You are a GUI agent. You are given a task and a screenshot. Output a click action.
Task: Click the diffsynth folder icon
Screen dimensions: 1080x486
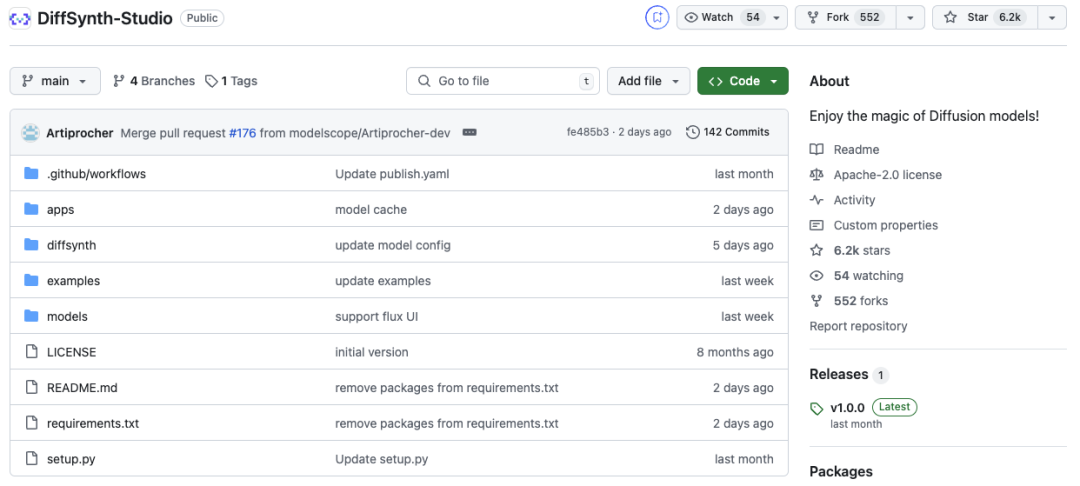coord(31,245)
